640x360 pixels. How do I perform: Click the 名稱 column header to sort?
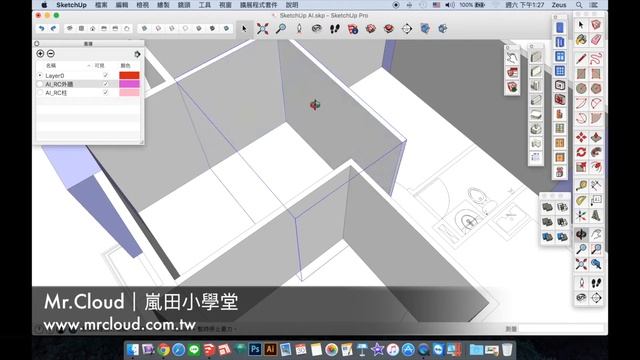51,65
